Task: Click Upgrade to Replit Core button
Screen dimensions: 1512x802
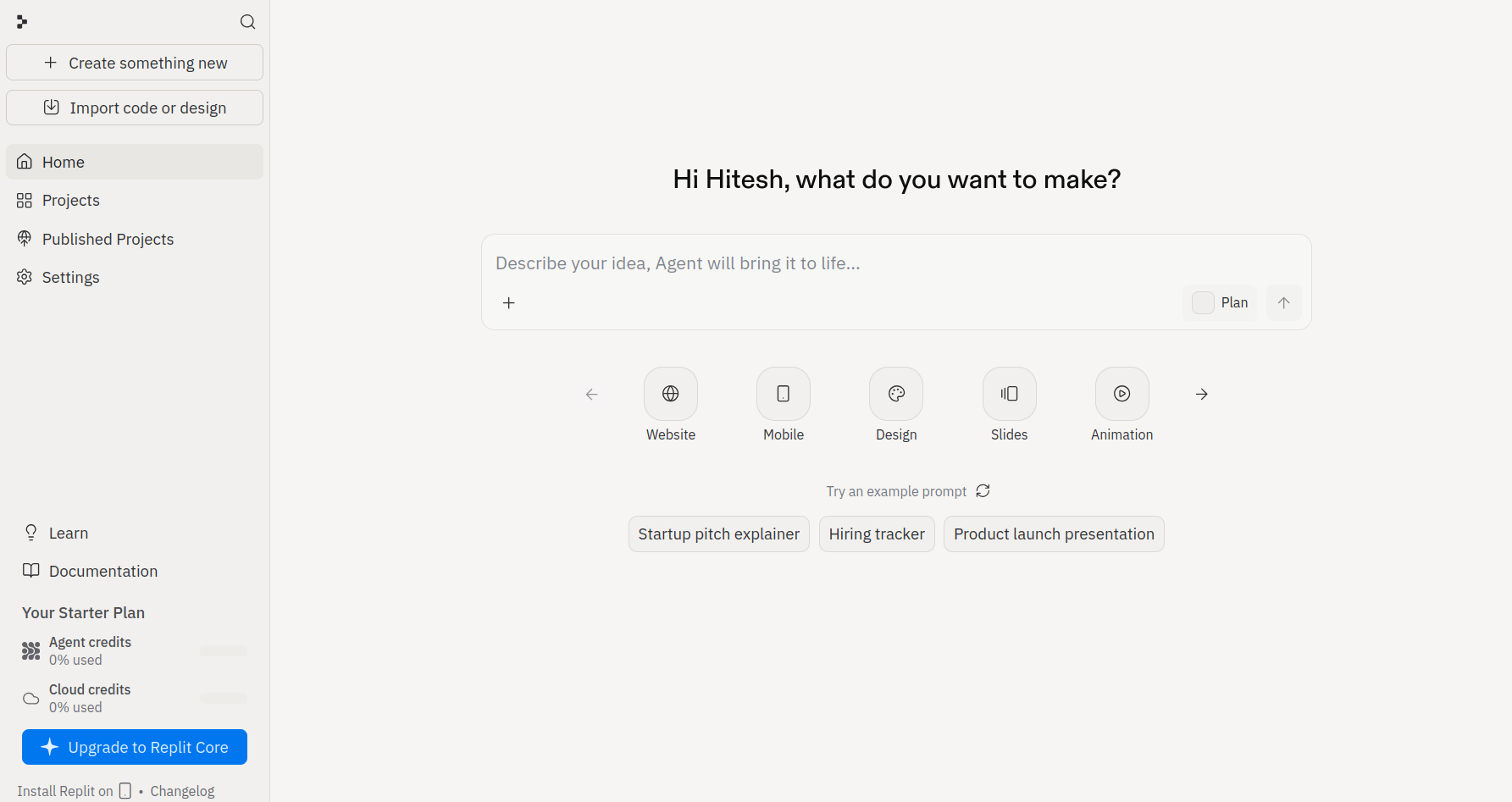Action: tap(135, 747)
